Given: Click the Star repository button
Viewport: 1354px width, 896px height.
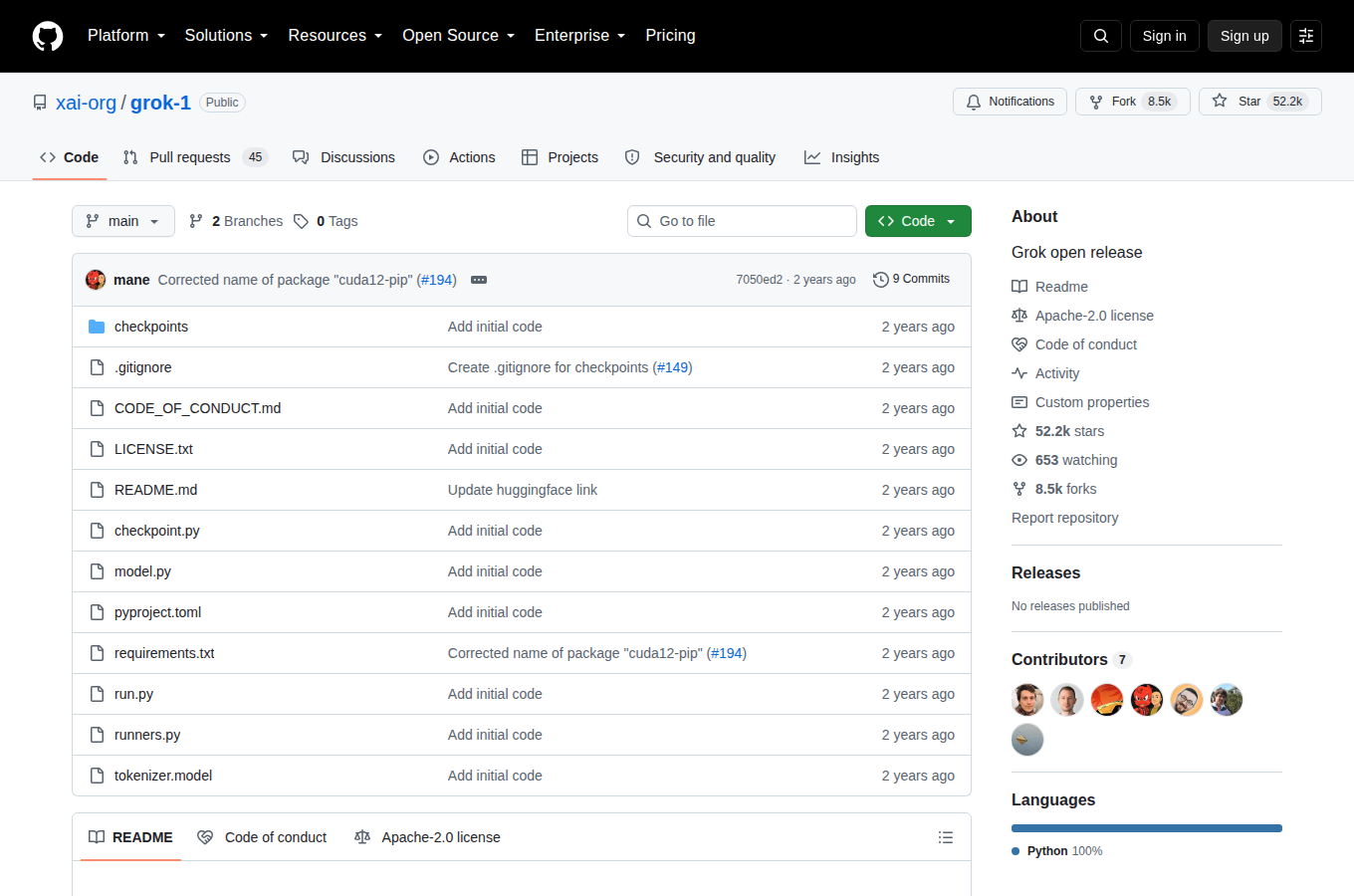Looking at the screenshot, I should click(1259, 102).
